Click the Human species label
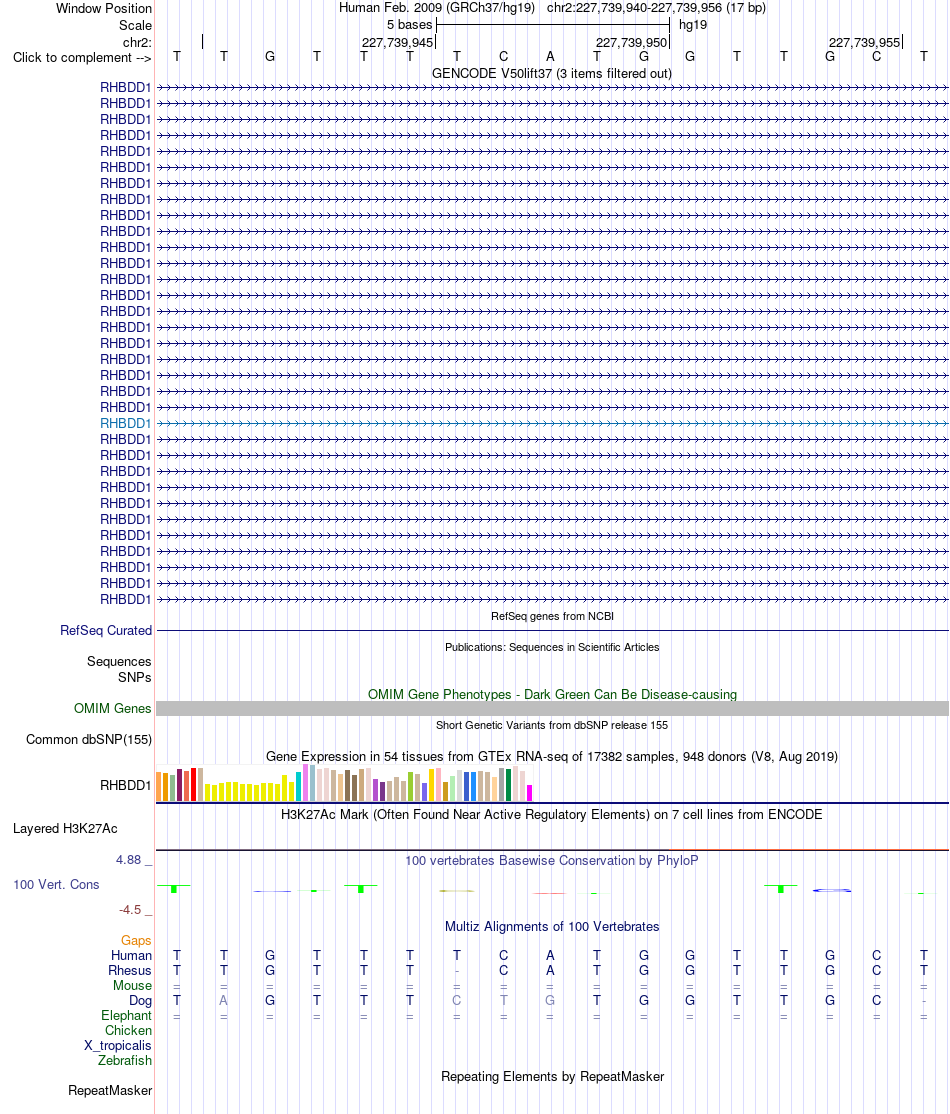The image size is (950, 1114). point(131,956)
